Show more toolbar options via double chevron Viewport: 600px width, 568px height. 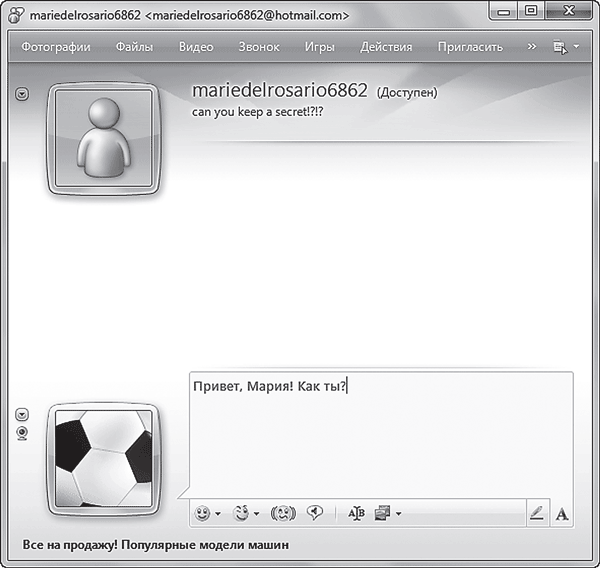[531, 47]
